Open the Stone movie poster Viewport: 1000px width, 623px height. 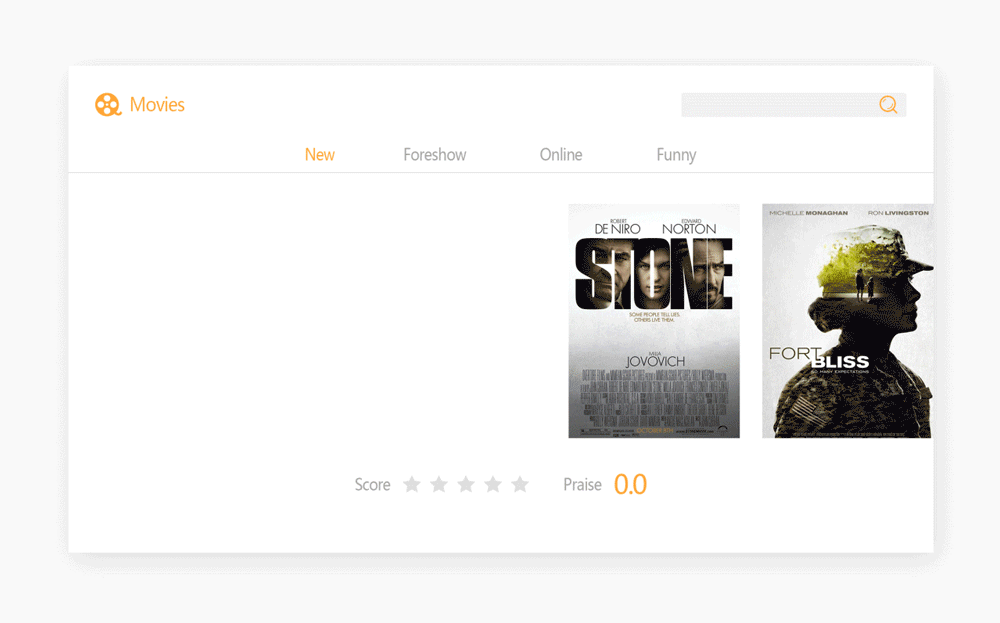click(x=654, y=321)
